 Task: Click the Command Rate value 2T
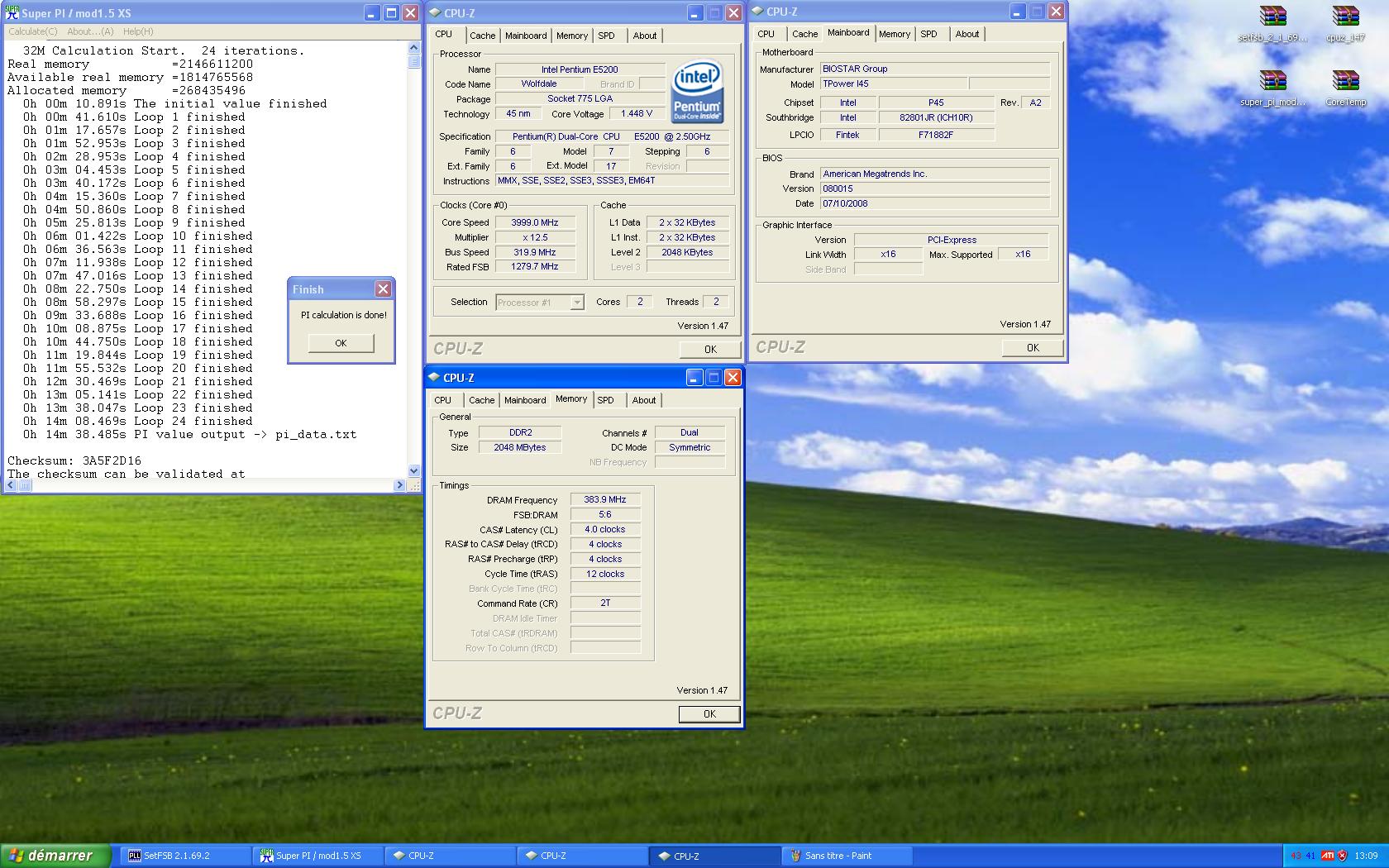(x=605, y=603)
